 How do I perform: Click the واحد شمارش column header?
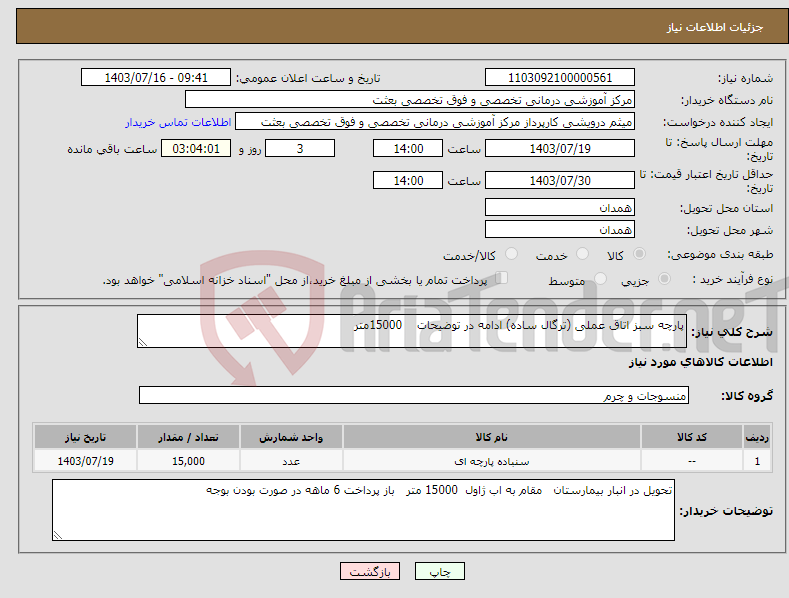(x=291, y=437)
